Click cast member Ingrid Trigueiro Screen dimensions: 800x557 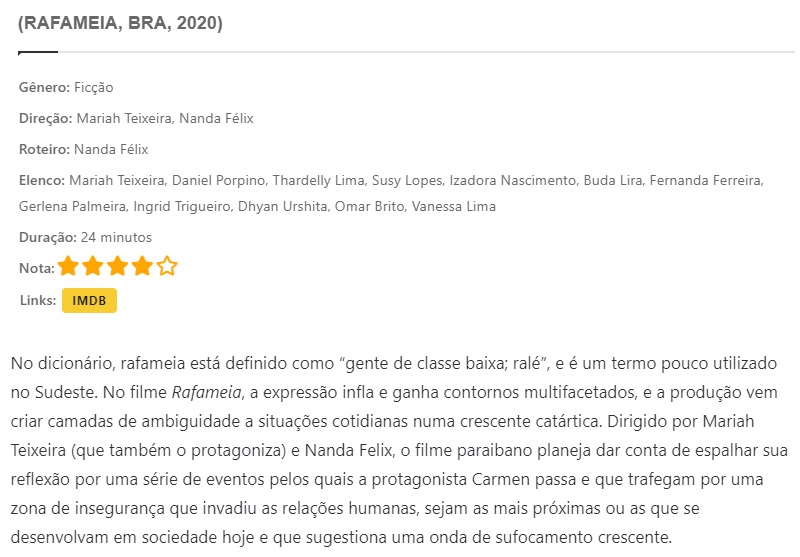pyautogui.click(x=182, y=207)
